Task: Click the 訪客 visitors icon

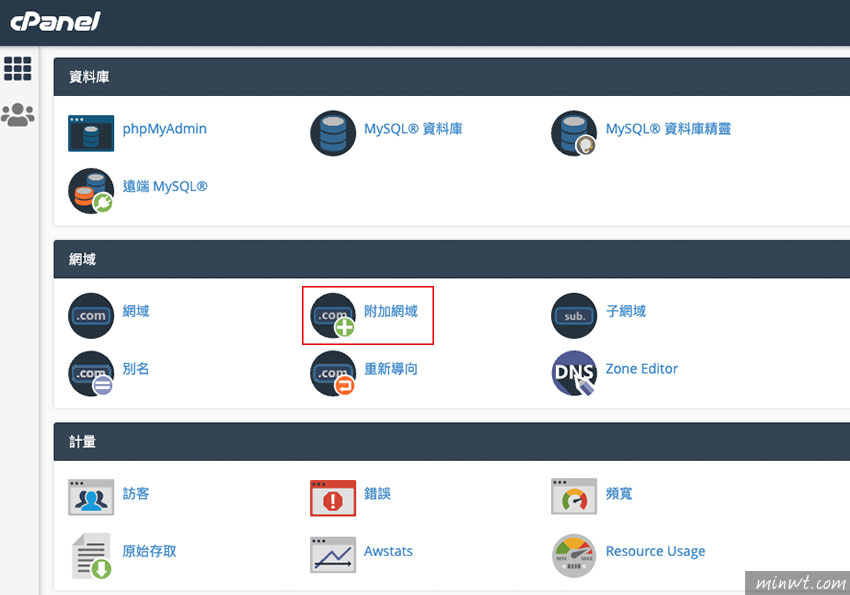Action: [x=91, y=497]
